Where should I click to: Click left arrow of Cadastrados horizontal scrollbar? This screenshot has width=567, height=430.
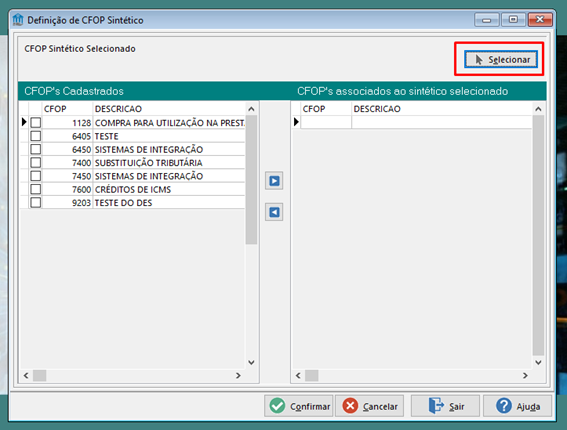(26, 375)
